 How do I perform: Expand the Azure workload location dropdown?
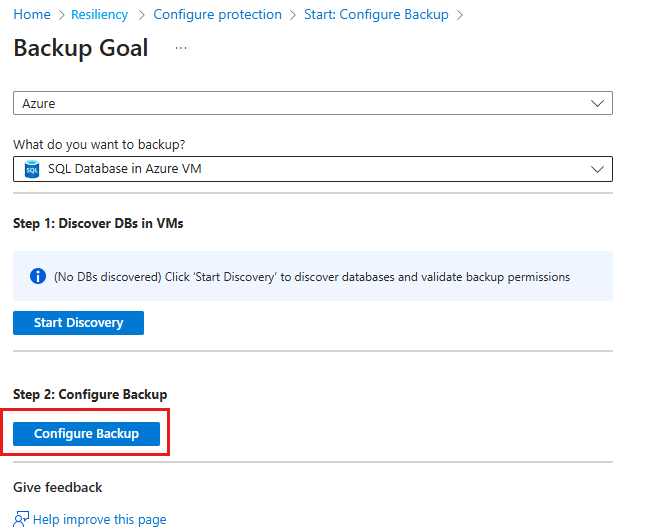point(312,103)
